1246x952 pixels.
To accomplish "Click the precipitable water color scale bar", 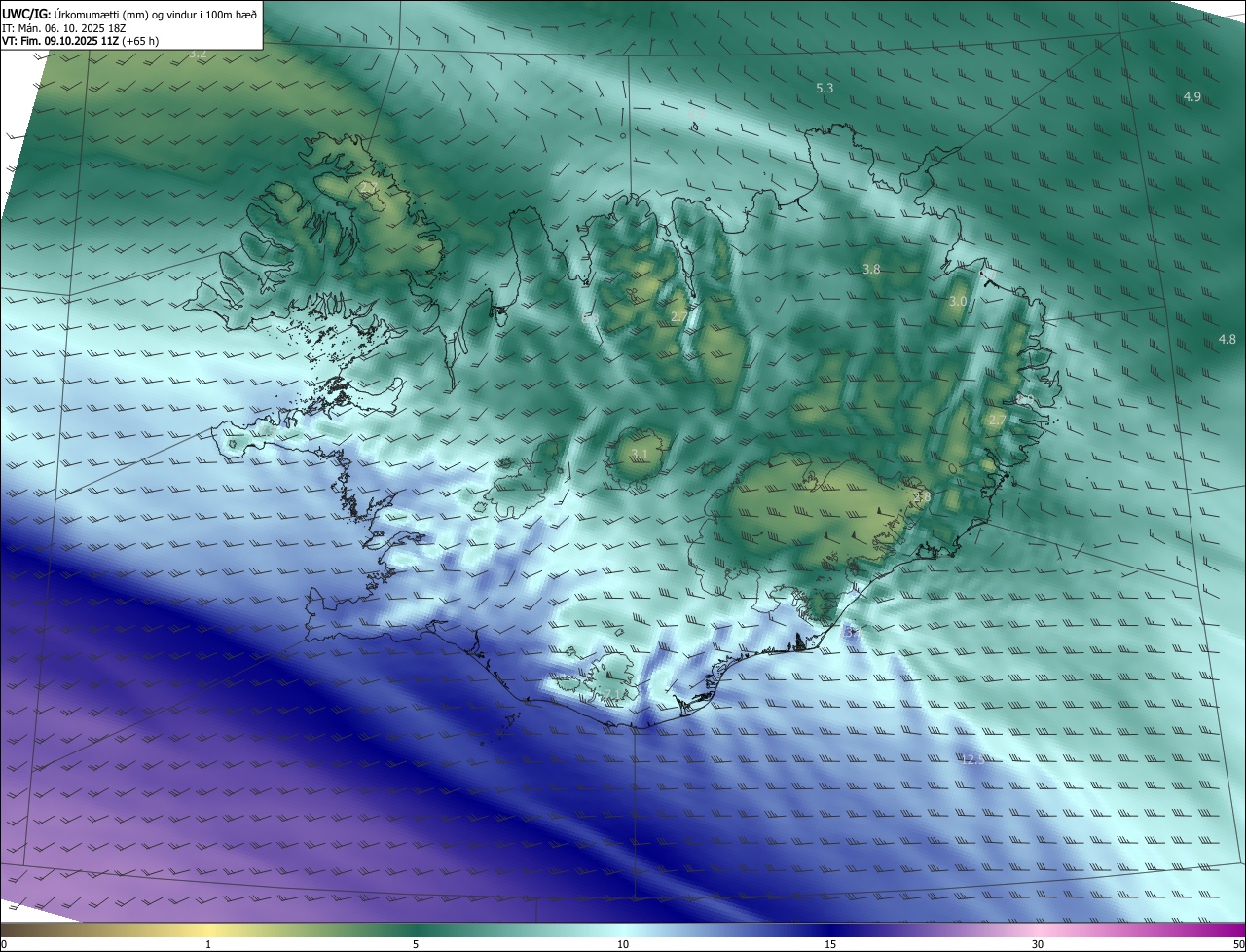I will [x=623, y=930].
